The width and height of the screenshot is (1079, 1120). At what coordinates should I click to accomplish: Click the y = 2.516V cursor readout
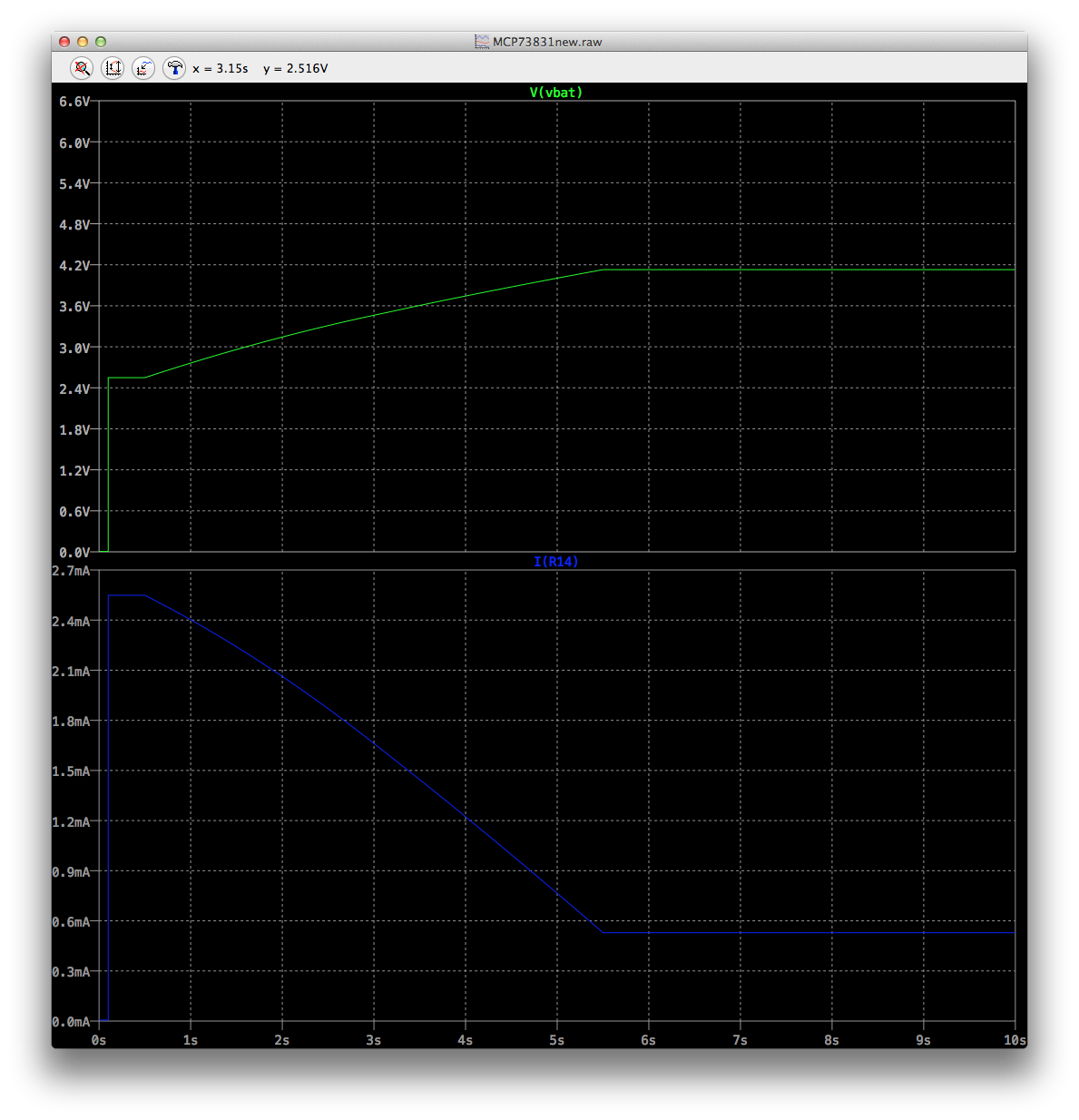[x=296, y=68]
